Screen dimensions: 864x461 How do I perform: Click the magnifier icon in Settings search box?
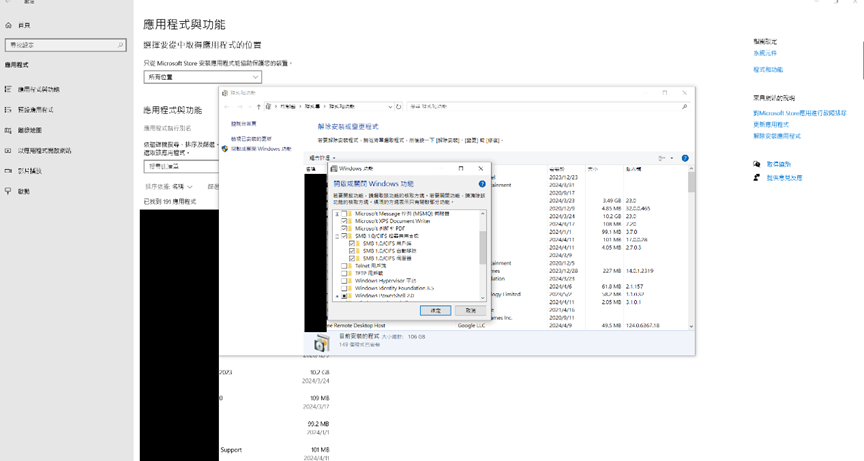pyautogui.click(x=120, y=45)
